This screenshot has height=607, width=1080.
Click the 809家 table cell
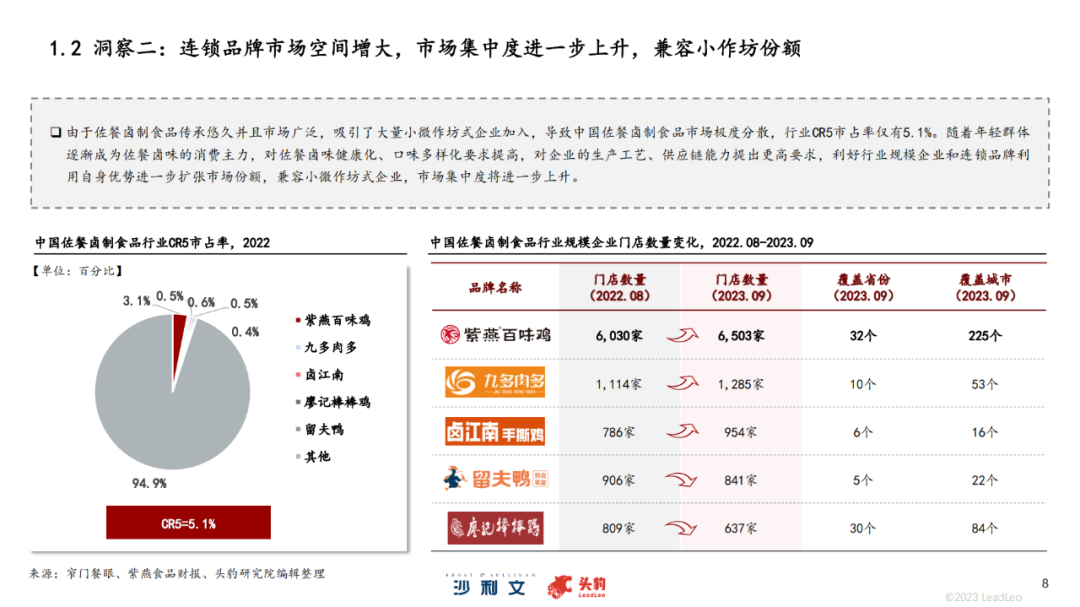[619, 528]
